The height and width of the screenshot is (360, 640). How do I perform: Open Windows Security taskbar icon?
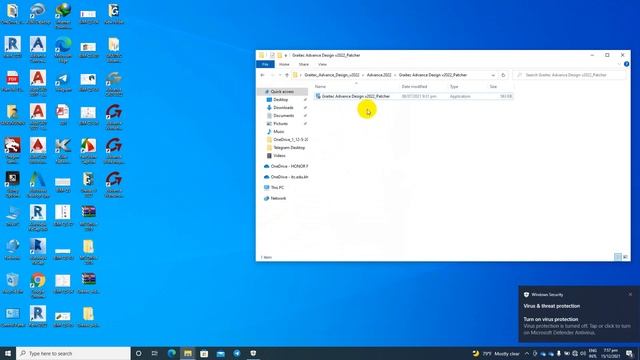tap(253, 353)
